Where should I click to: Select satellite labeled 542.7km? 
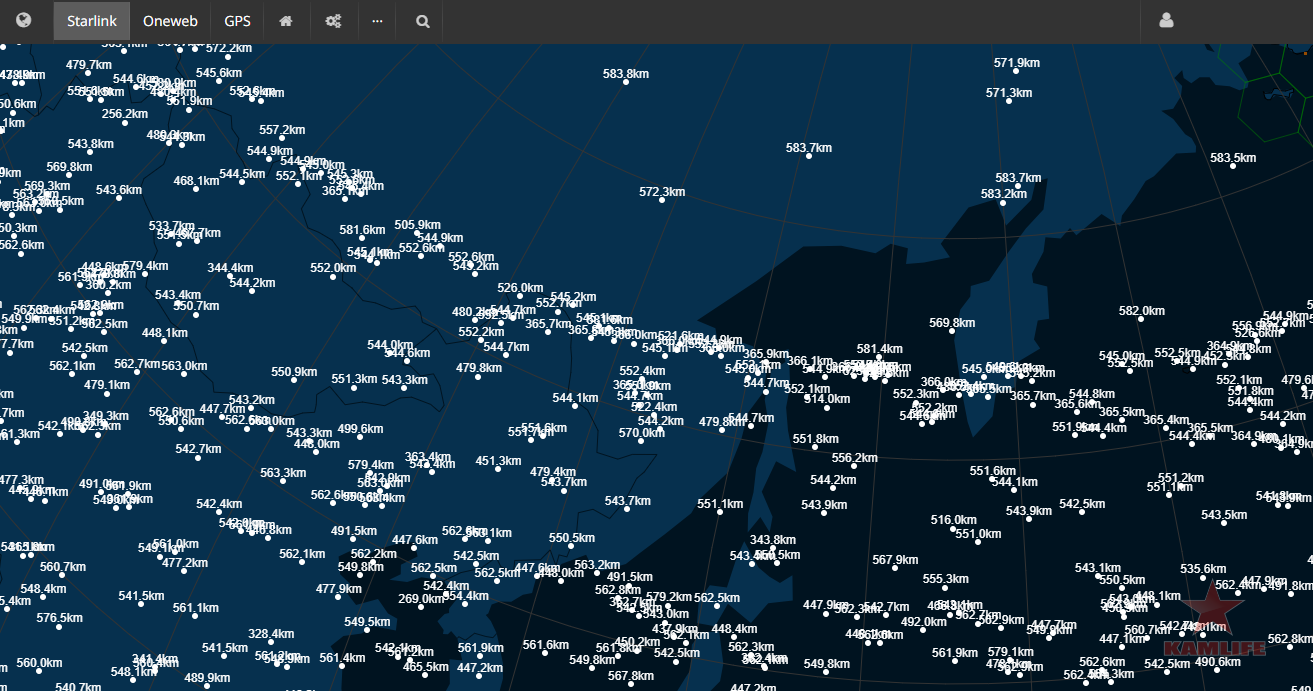(198, 449)
